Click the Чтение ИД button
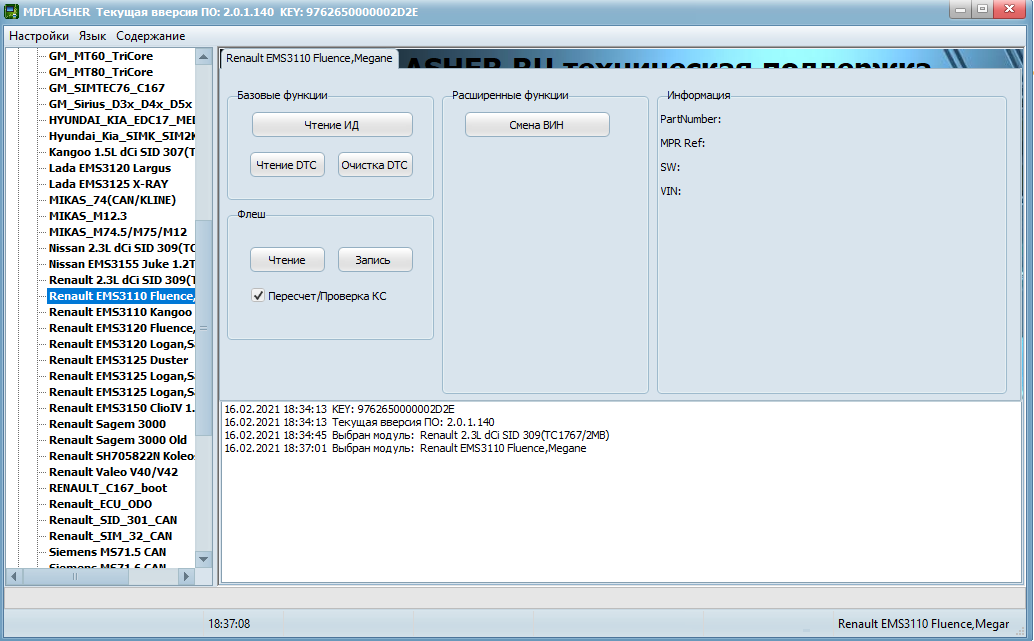Viewport: 1034px width, 641px height. tap(332, 125)
